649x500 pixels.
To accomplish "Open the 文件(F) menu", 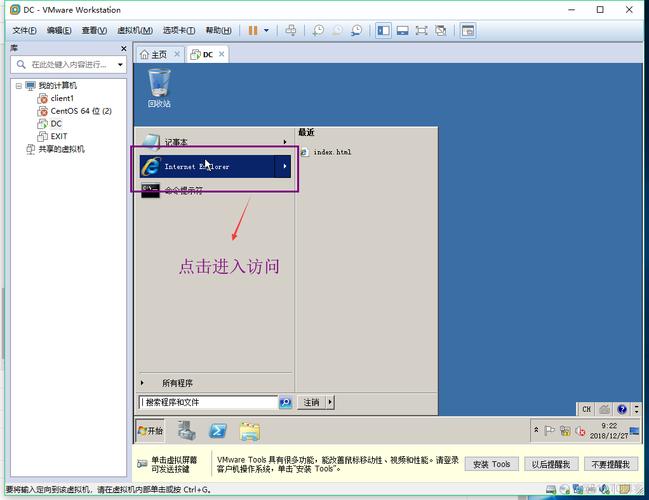I will [24, 31].
